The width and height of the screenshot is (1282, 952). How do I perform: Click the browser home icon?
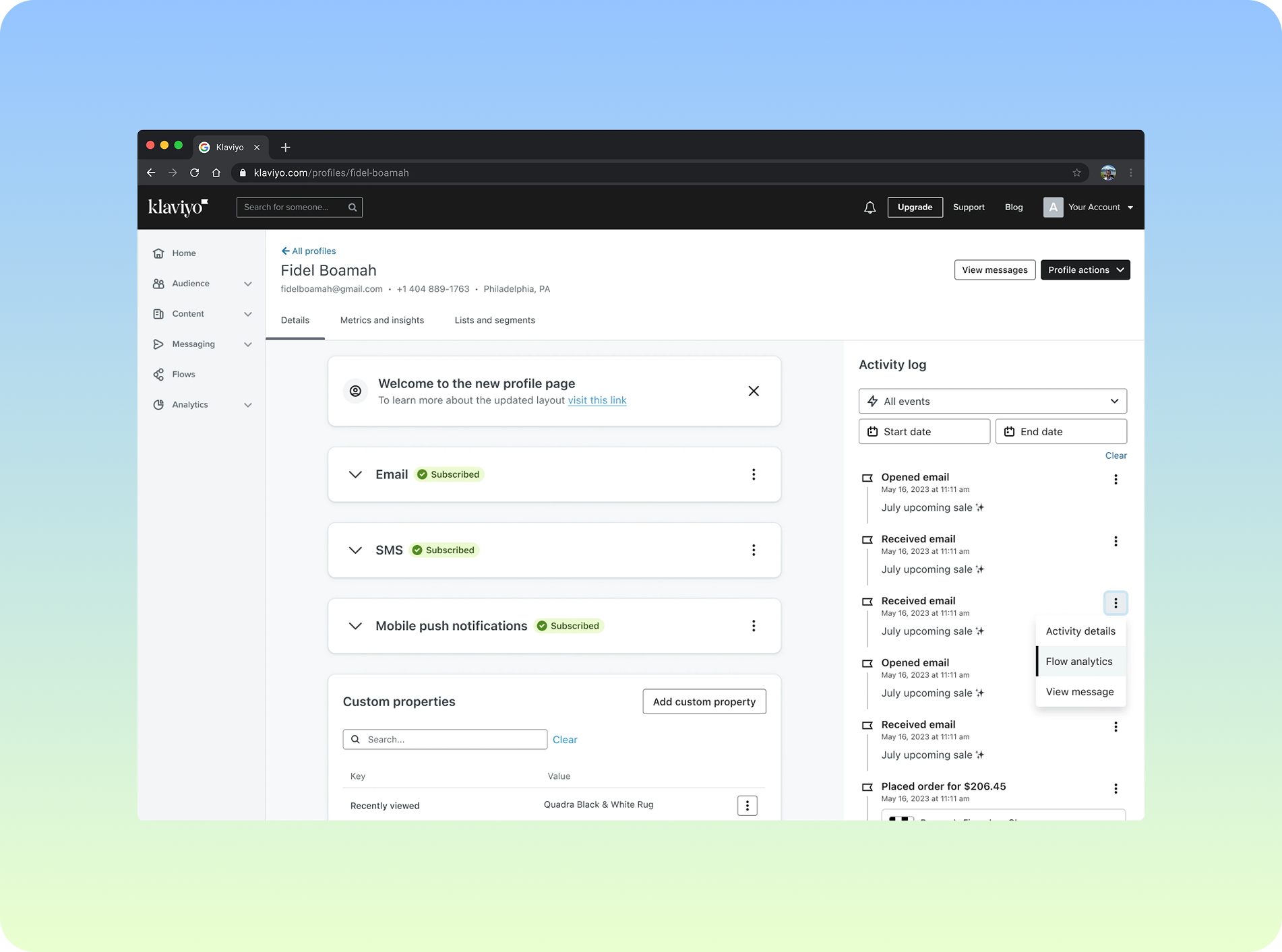click(216, 172)
